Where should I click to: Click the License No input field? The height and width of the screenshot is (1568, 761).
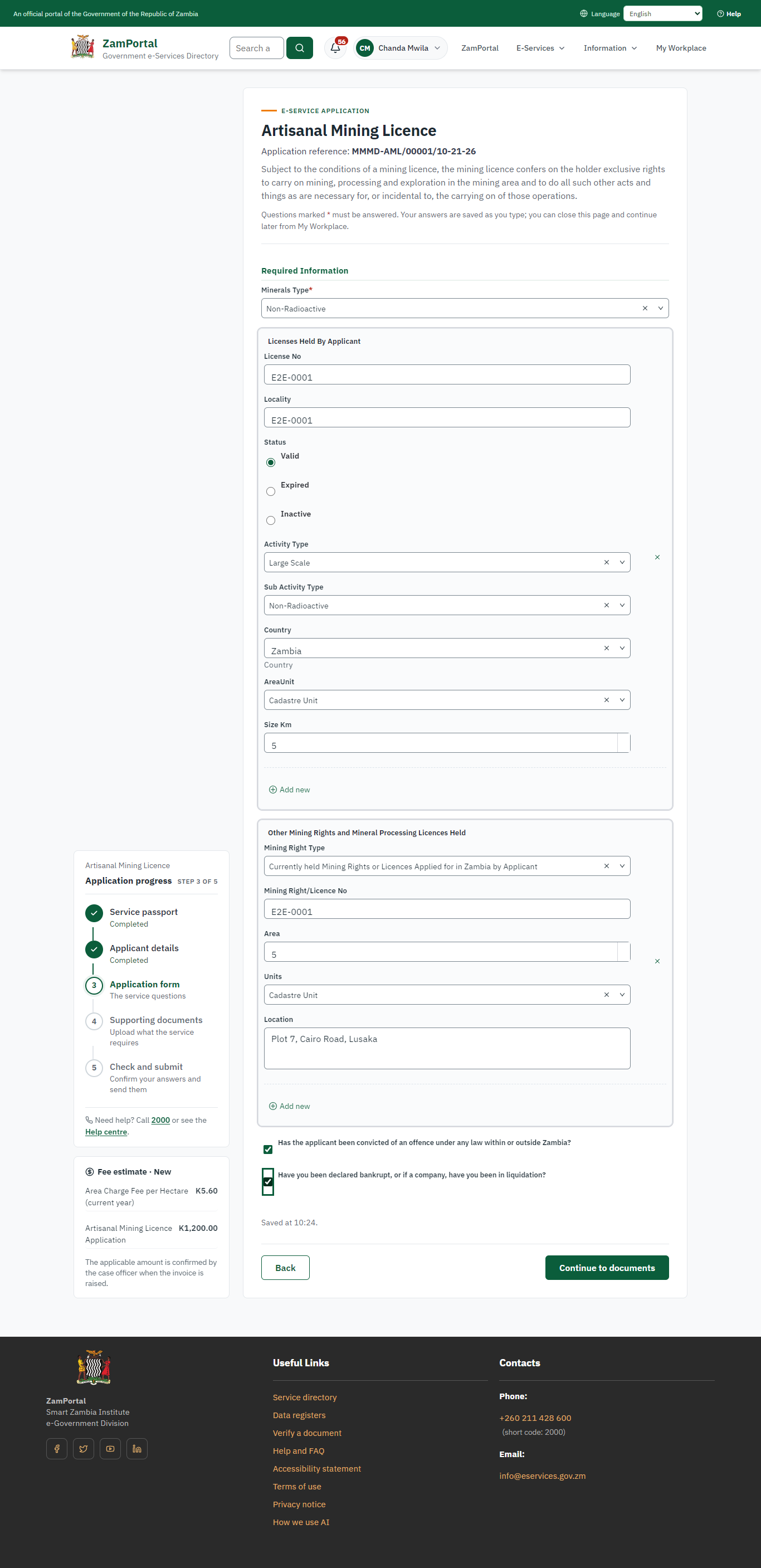point(447,375)
